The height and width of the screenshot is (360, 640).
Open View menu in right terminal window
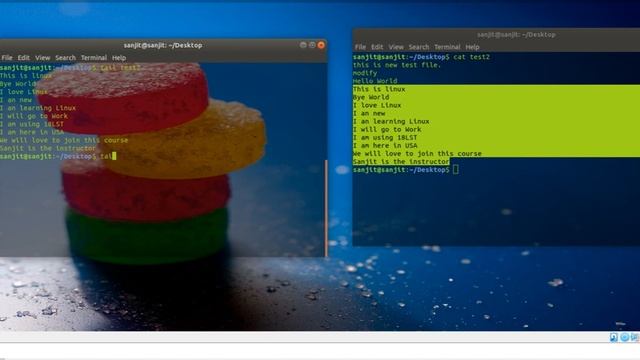pos(396,47)
